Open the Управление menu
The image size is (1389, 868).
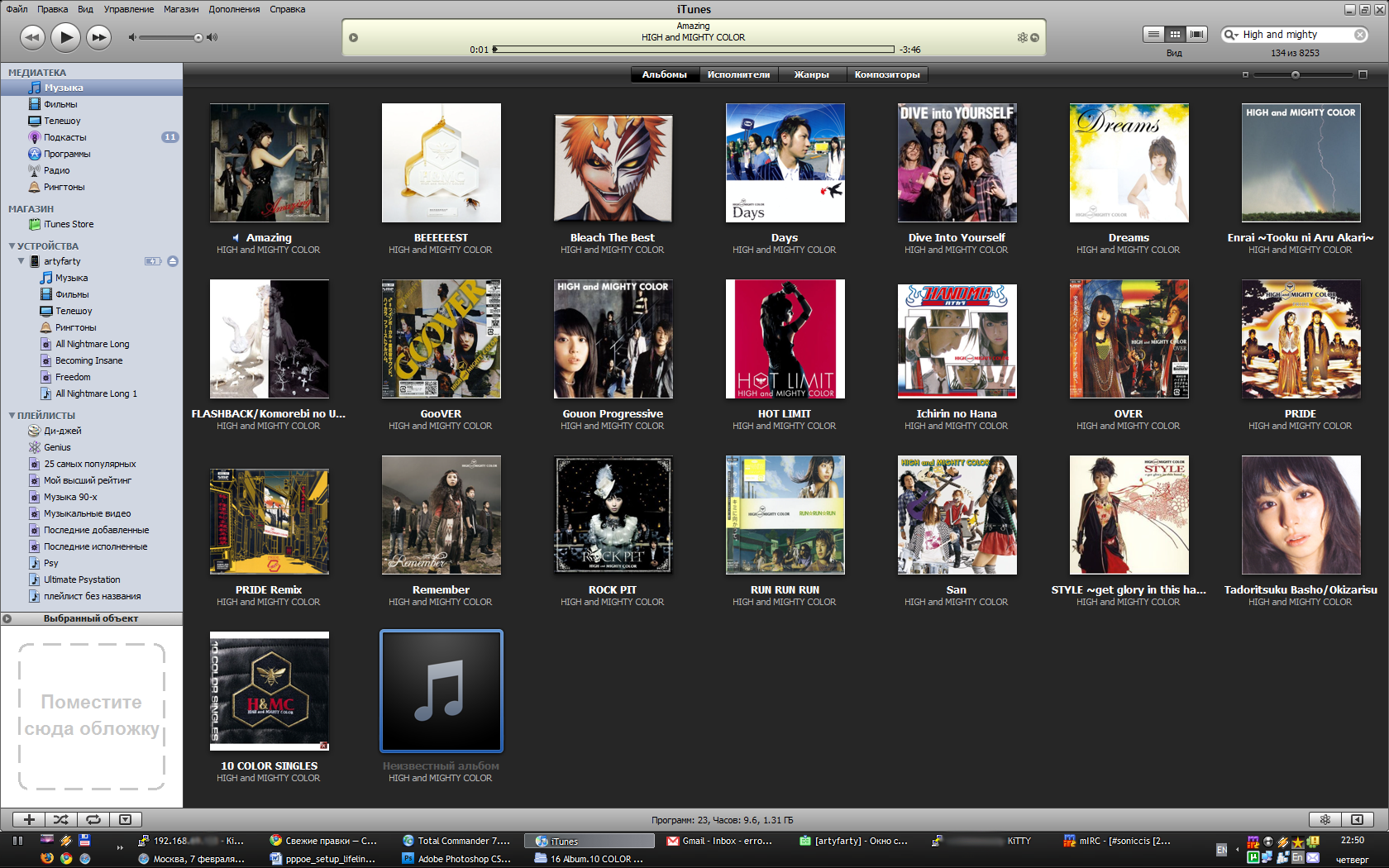point(128,9)
